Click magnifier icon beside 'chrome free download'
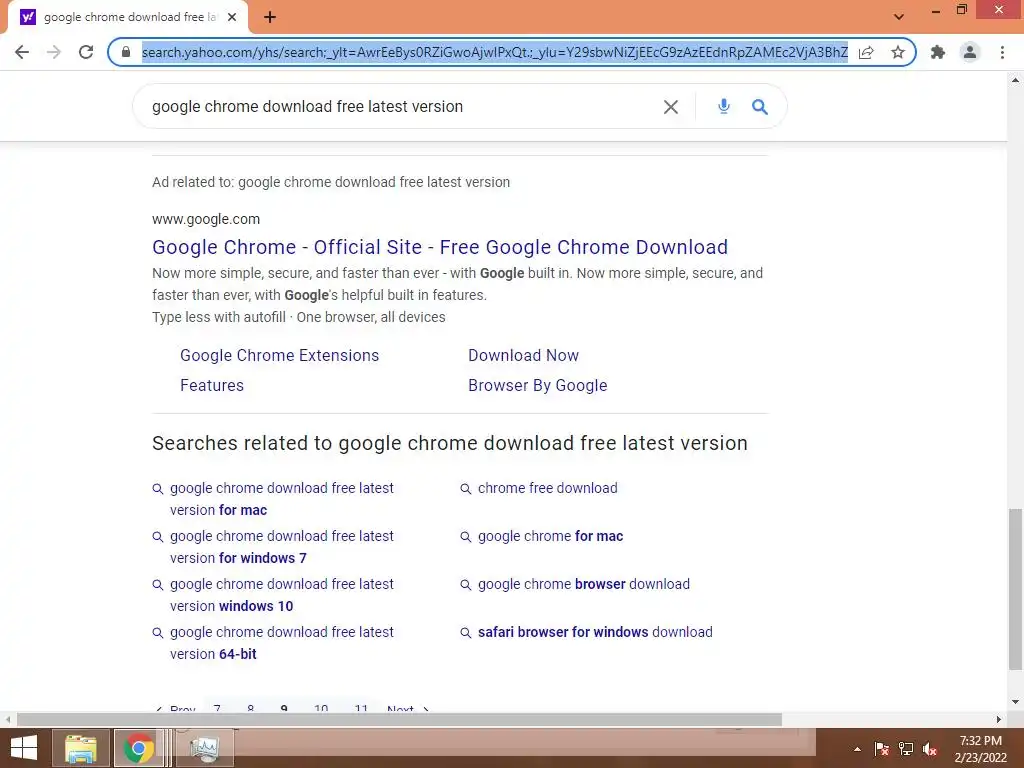1024x768 pixels. [466, 489]
